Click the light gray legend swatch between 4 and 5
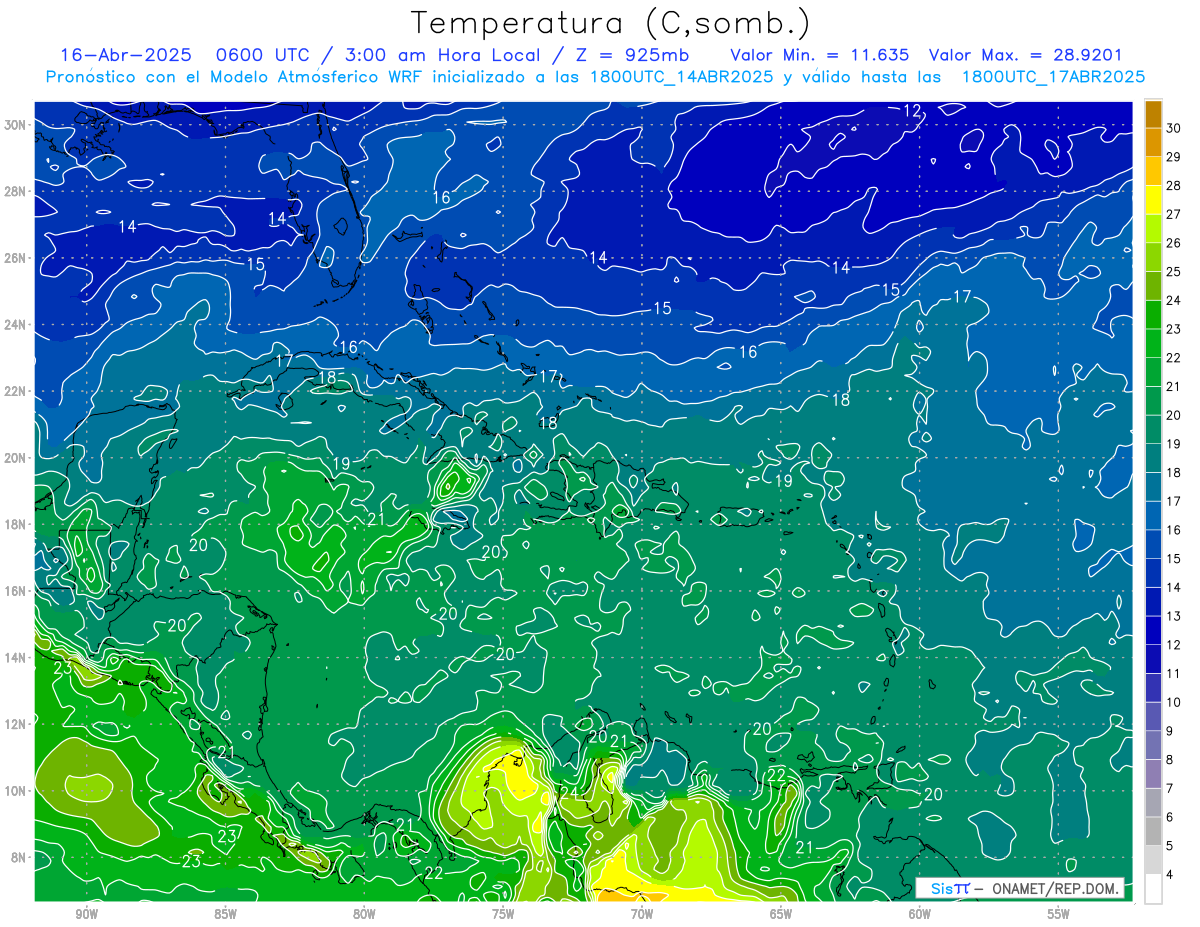 pyautogui.click(x=1153, y=860)
